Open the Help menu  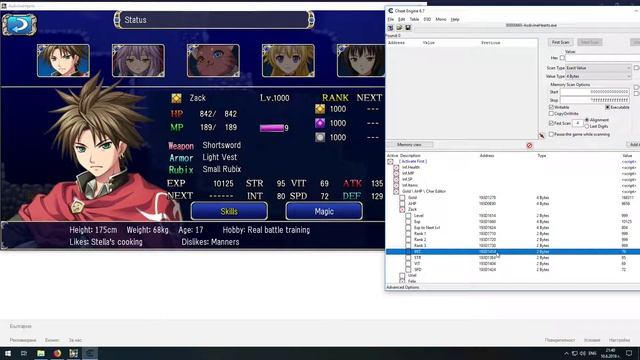pos(455,19)
